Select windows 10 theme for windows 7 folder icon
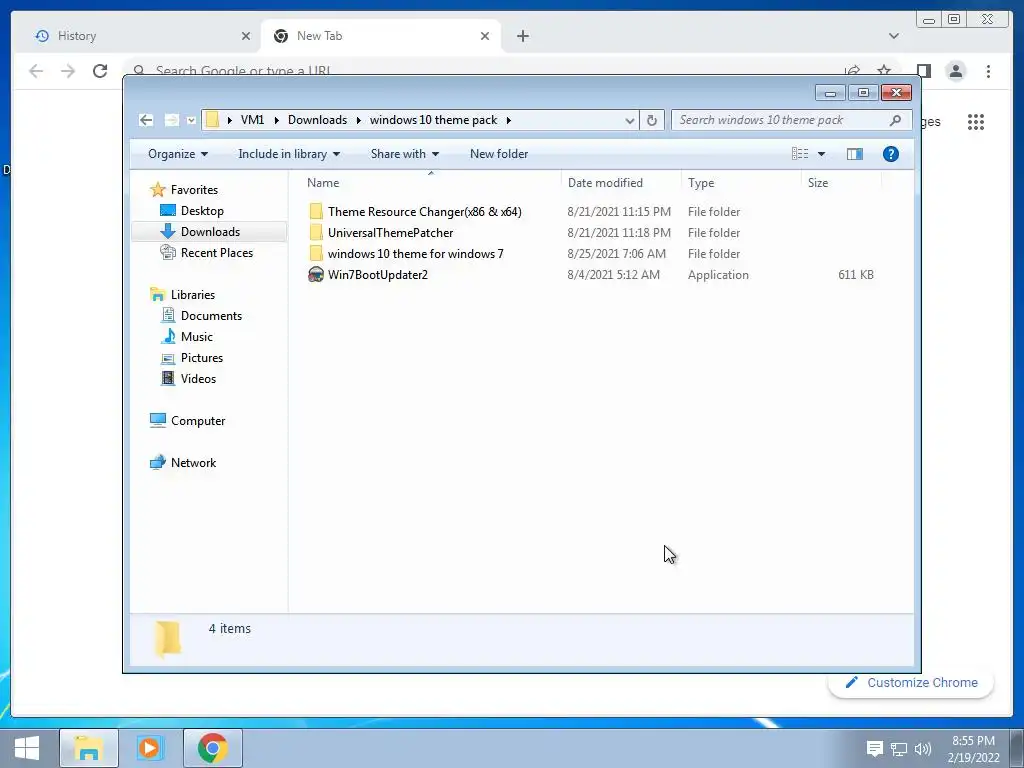The width and height of the screenshot is (1024, 768). pyautogui.click(x=316, y=253)
